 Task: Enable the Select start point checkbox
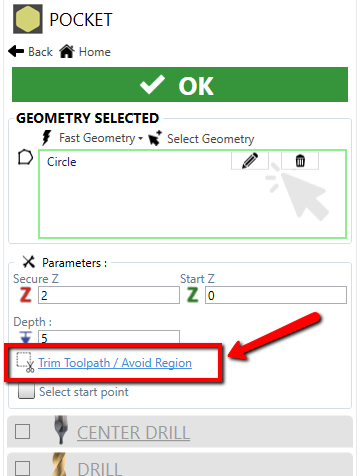26,391
